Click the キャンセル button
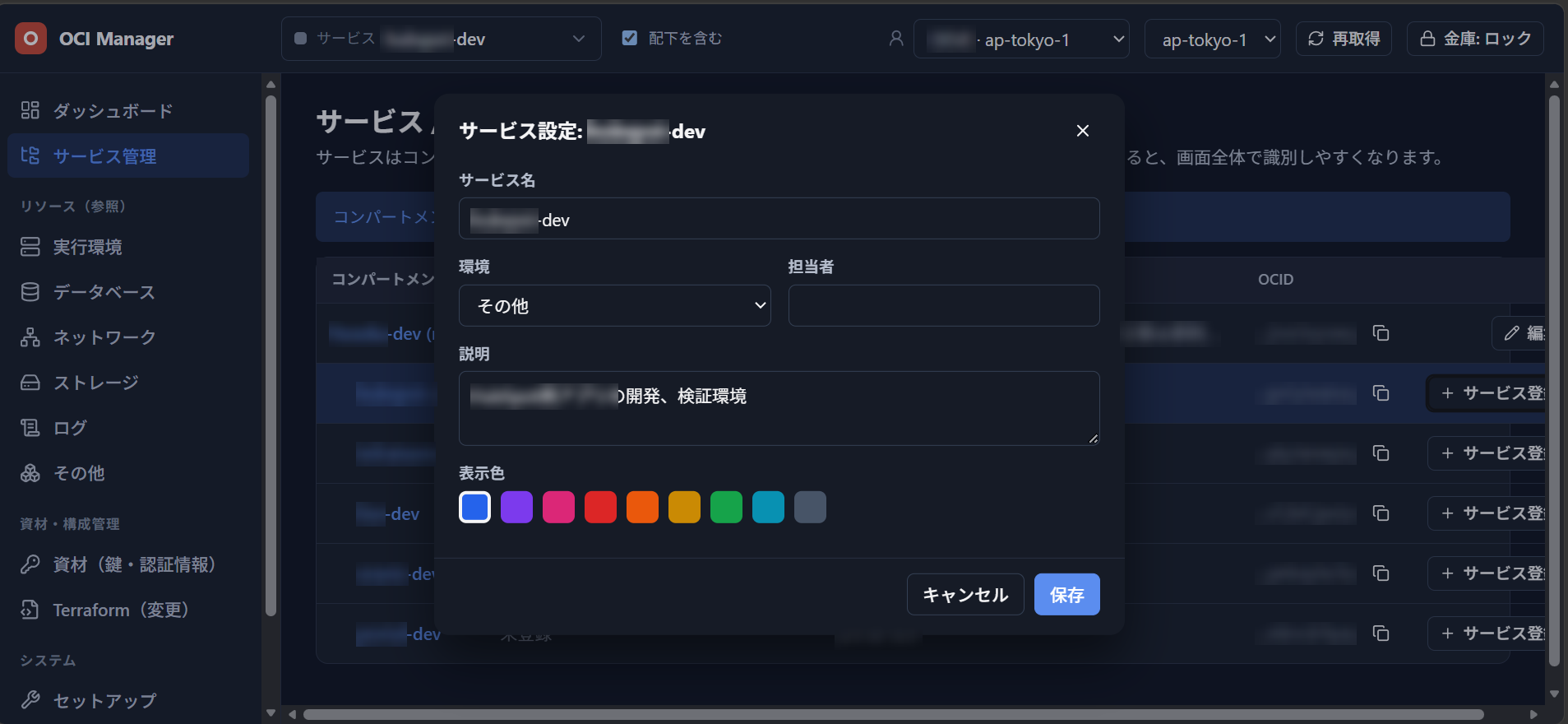 965,595
